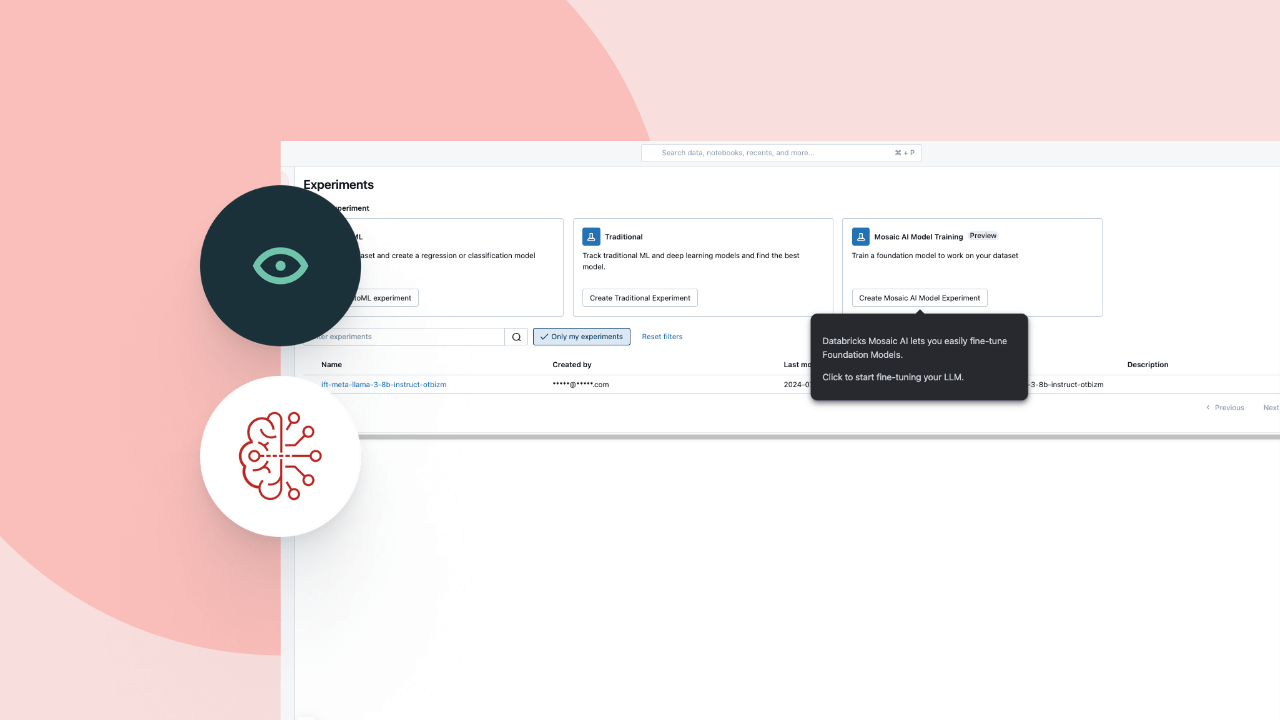Click the Mosaic AI Model Training icon

click(861, 237)
